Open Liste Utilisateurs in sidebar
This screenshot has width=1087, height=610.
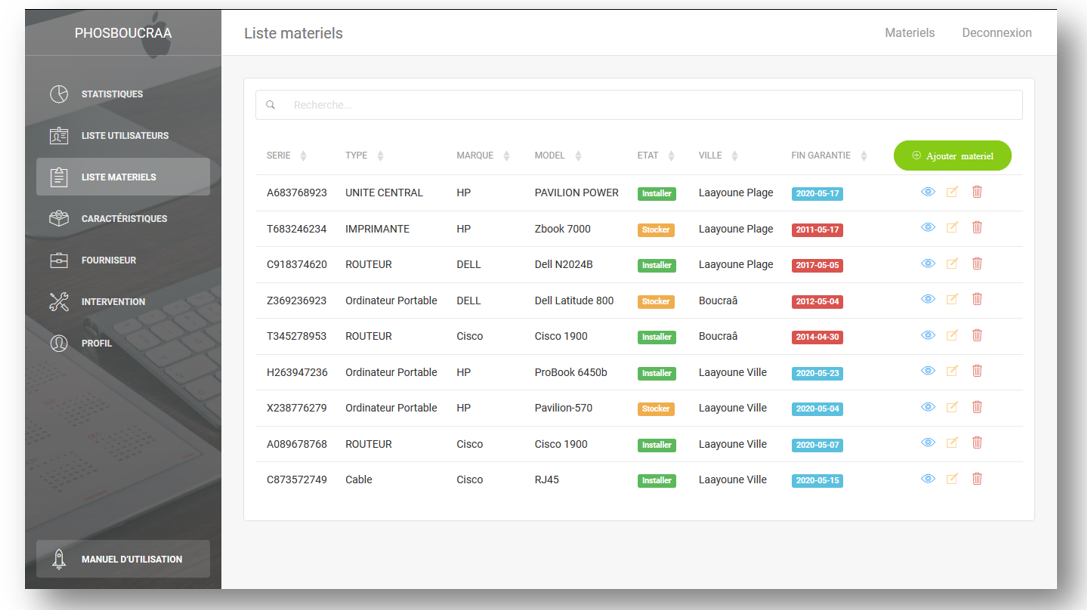[x=124, y=136]
